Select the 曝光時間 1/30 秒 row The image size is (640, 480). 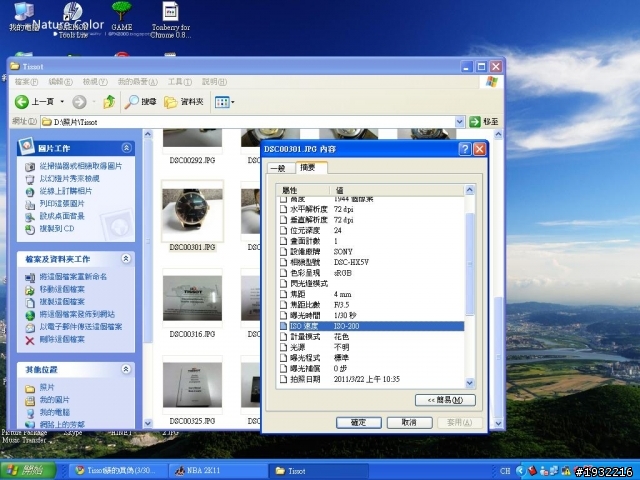371,316
